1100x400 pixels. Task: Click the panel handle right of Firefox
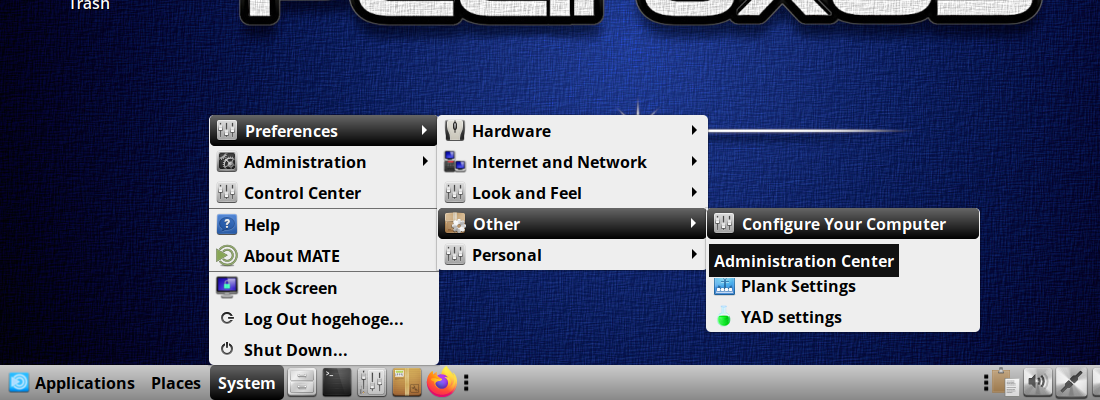pos(467,383)
